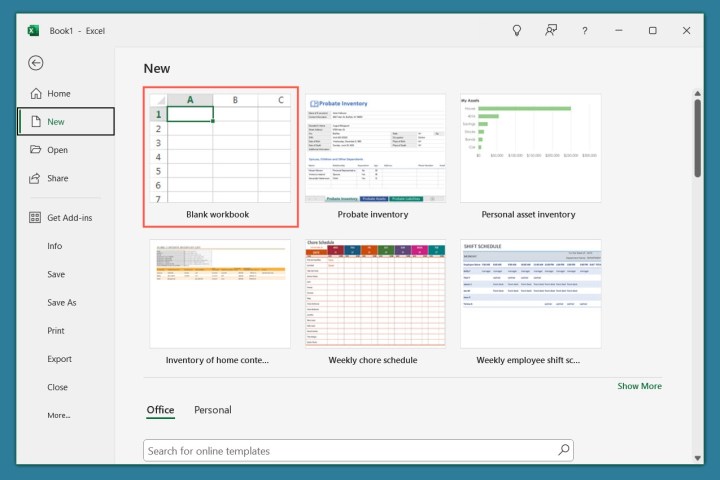Viewport: 720px width, 480px height.
Task: Expand the More... sidebar option
Action: (x=58, y=415)
